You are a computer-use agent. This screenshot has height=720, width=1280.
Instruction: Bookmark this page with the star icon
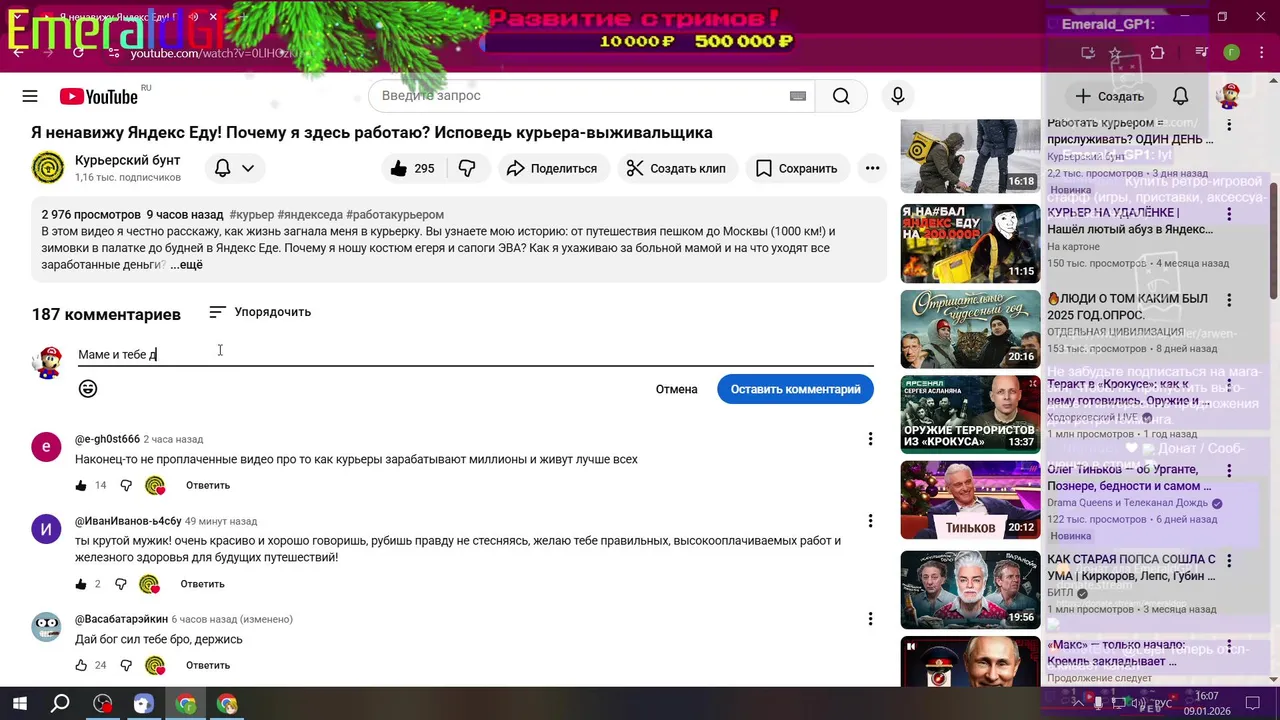[1115, 53]
